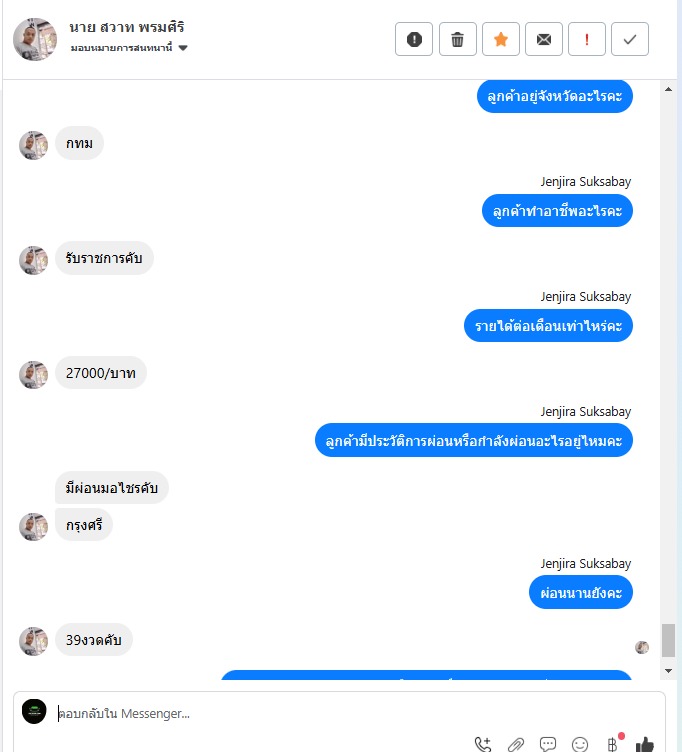682x752 pixels.
Task: Delete conversation using trash can icon
Action: click(458, 39)
